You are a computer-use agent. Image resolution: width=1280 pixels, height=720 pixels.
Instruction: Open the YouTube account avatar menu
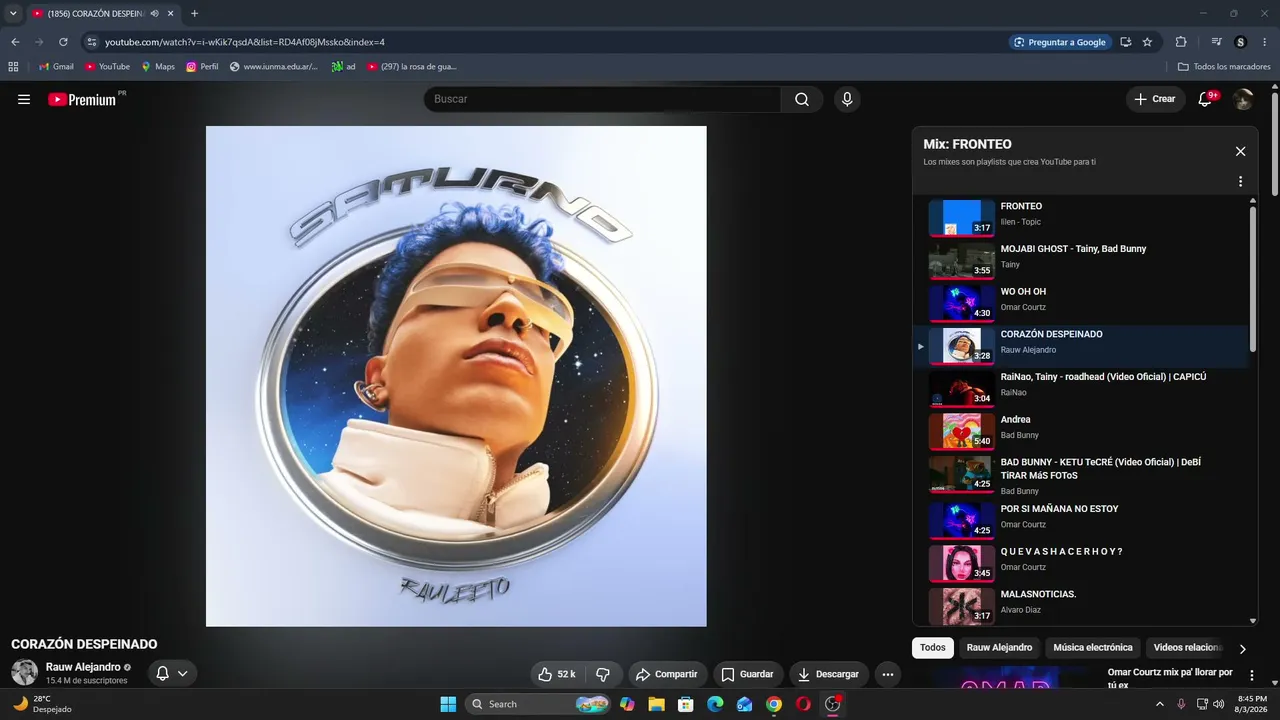point(1243,99)
